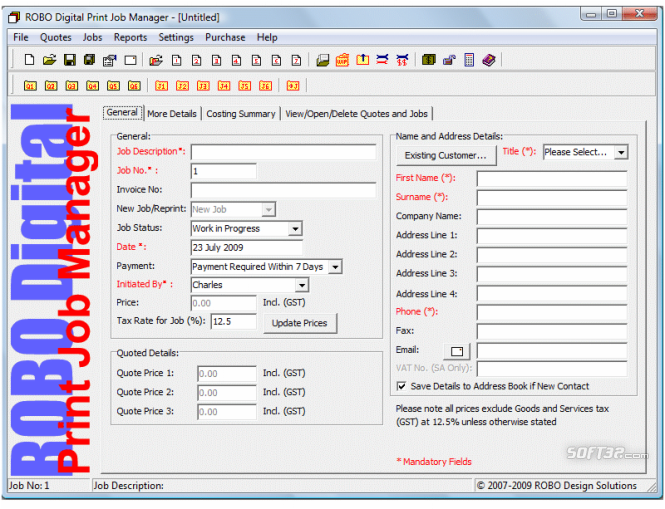Image resolution: width=665 pixels, height=509 pixels.
Task: Click the Save floppy disk icon
Action: (70, 60)
